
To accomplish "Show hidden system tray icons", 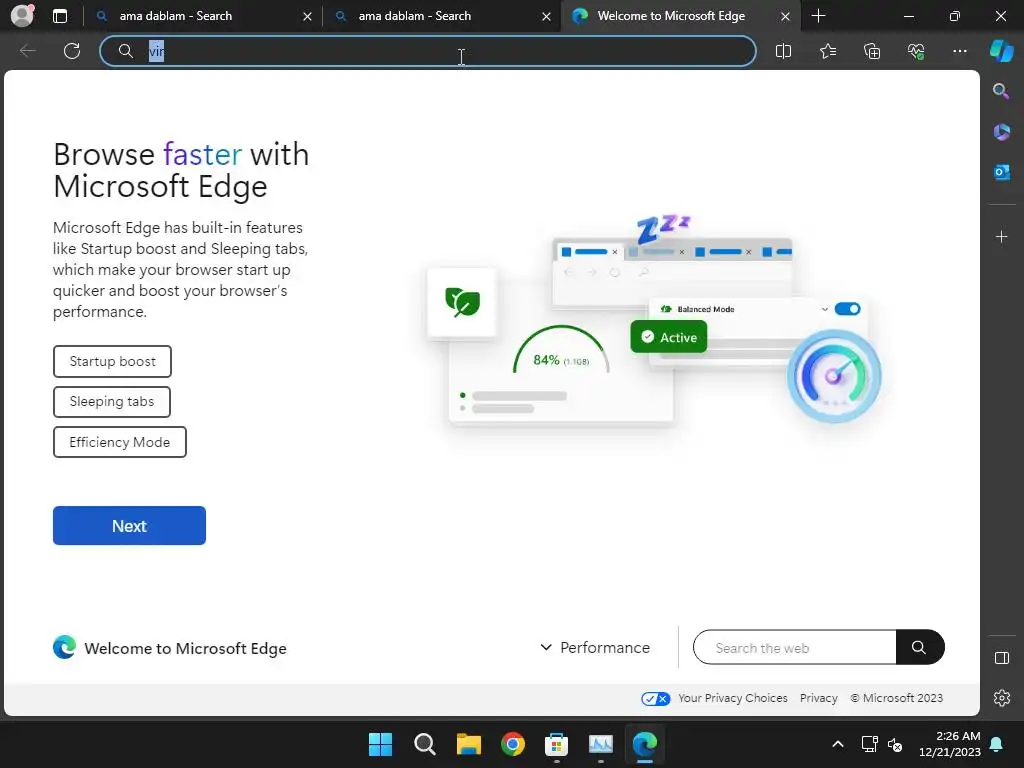I will [x=838, y=744].
